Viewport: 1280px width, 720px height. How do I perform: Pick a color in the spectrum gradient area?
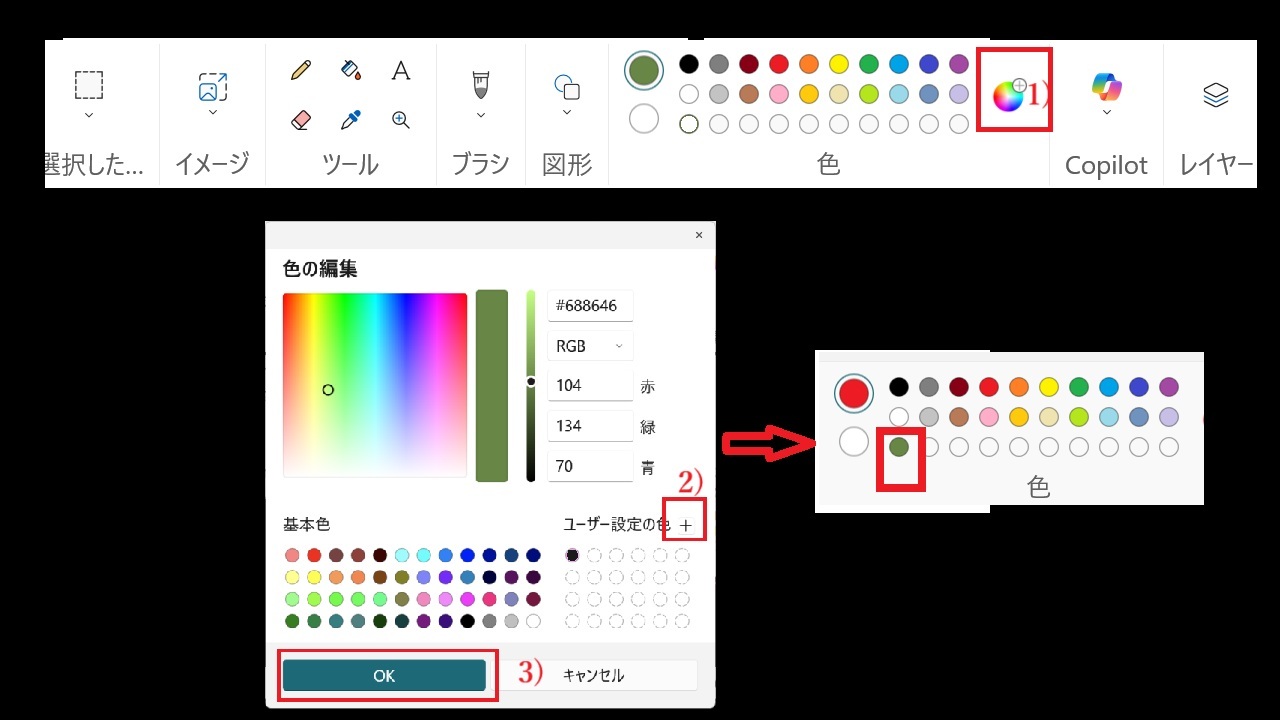pyautogui.click(x=375, y=385)
